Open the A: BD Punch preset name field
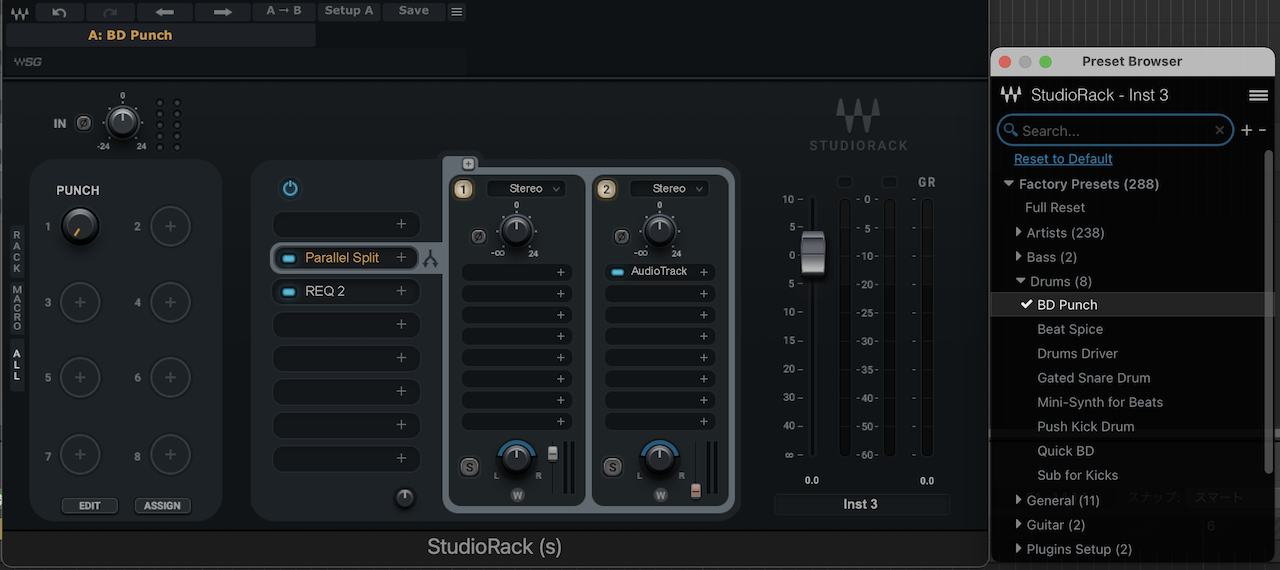The image size is (1280, 570). click(x=161, y=35)
